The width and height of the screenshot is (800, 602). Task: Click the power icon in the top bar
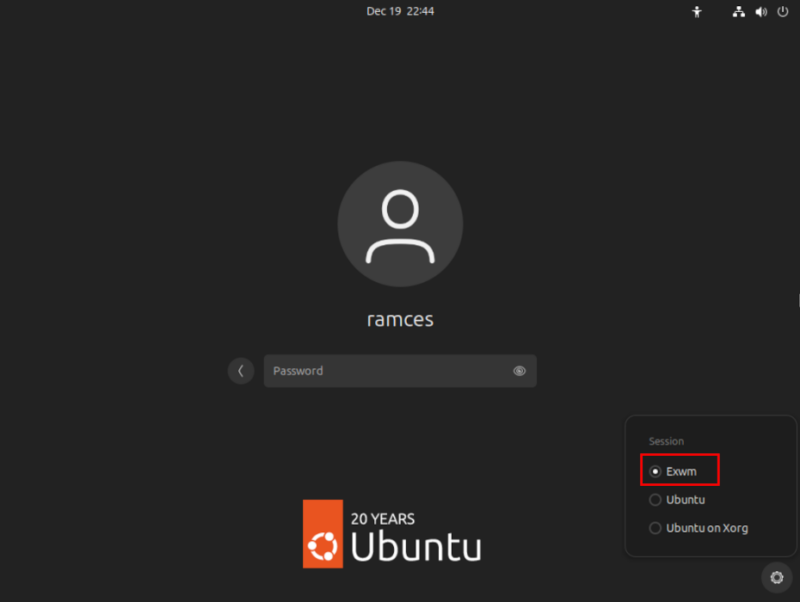pos(785,11)
